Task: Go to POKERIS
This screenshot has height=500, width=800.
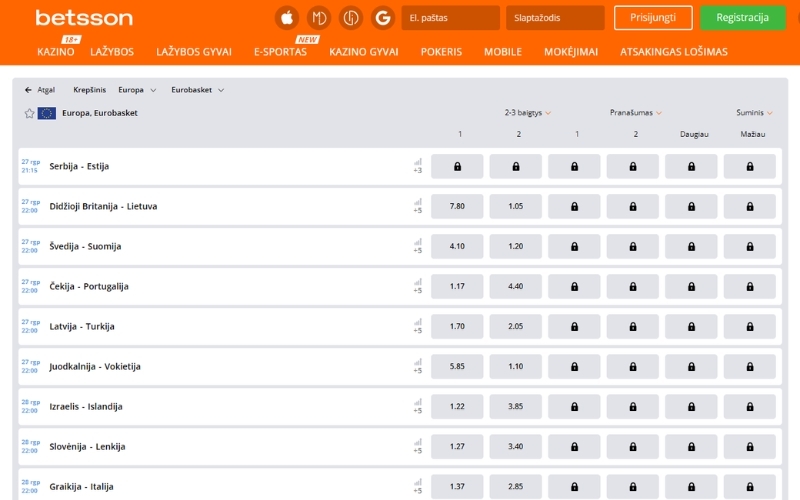Action: [x=441, y=52]
